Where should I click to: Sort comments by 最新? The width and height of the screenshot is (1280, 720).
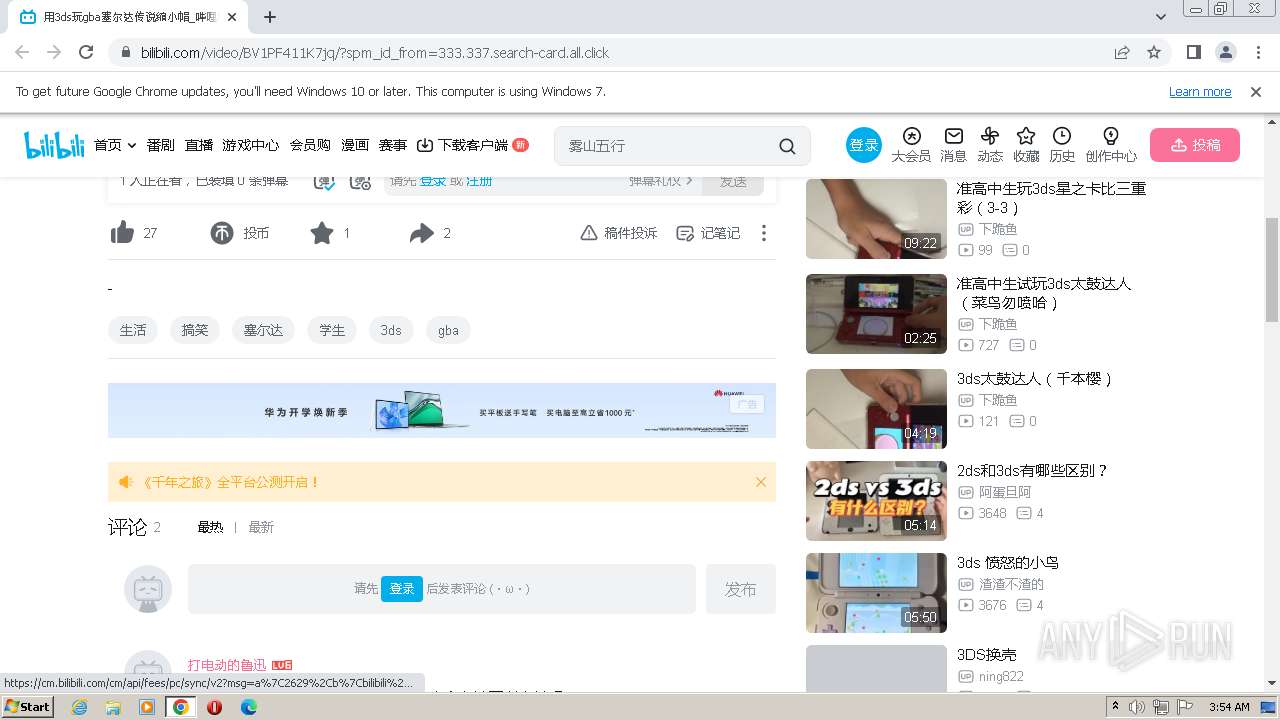click(x=261, y=527)
